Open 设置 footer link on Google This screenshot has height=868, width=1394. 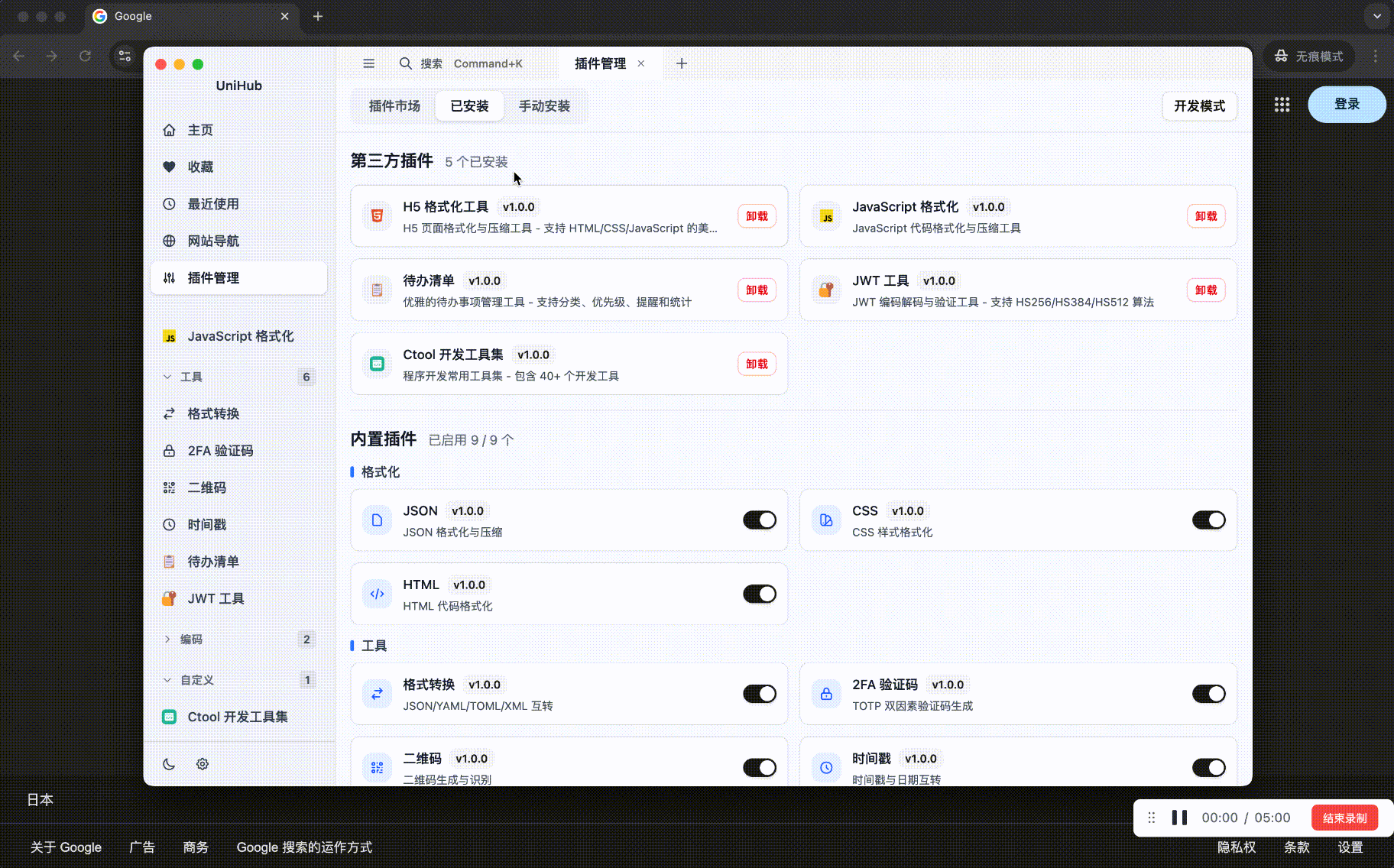pyautogui.click(x=1350, y=847)
